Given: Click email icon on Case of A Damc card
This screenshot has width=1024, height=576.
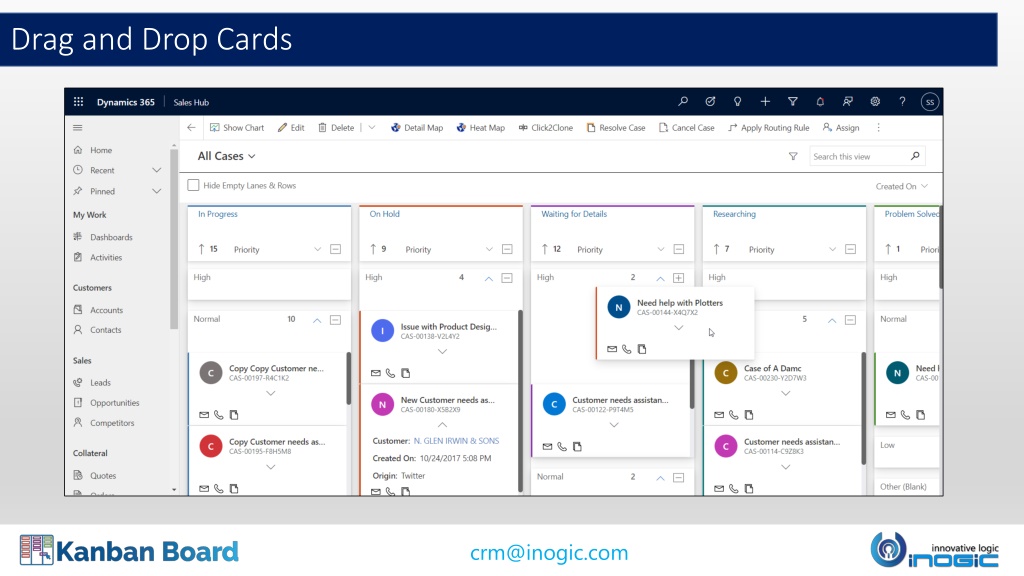Looking at the screenshot, I should (719, 415).
